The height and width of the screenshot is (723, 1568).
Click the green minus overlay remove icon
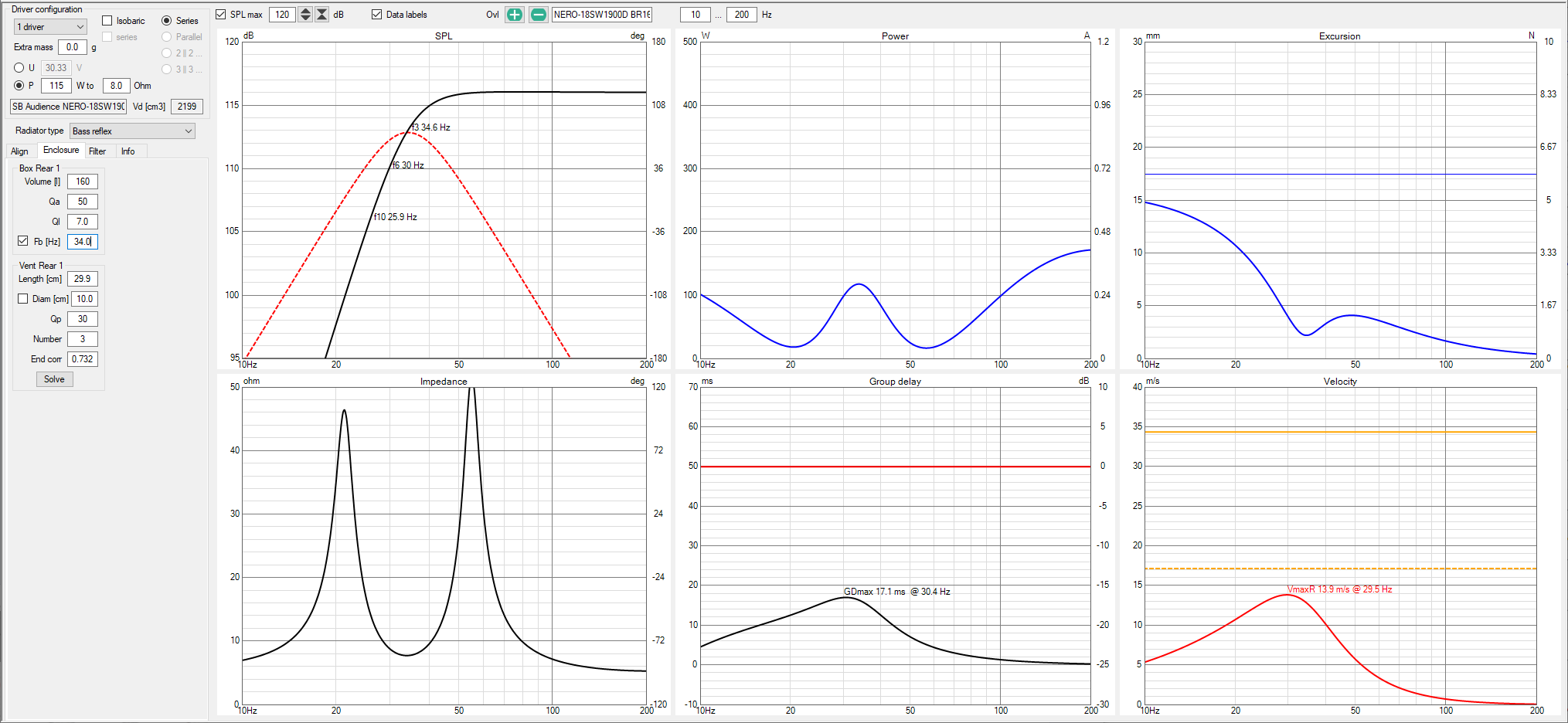point(539,15)
